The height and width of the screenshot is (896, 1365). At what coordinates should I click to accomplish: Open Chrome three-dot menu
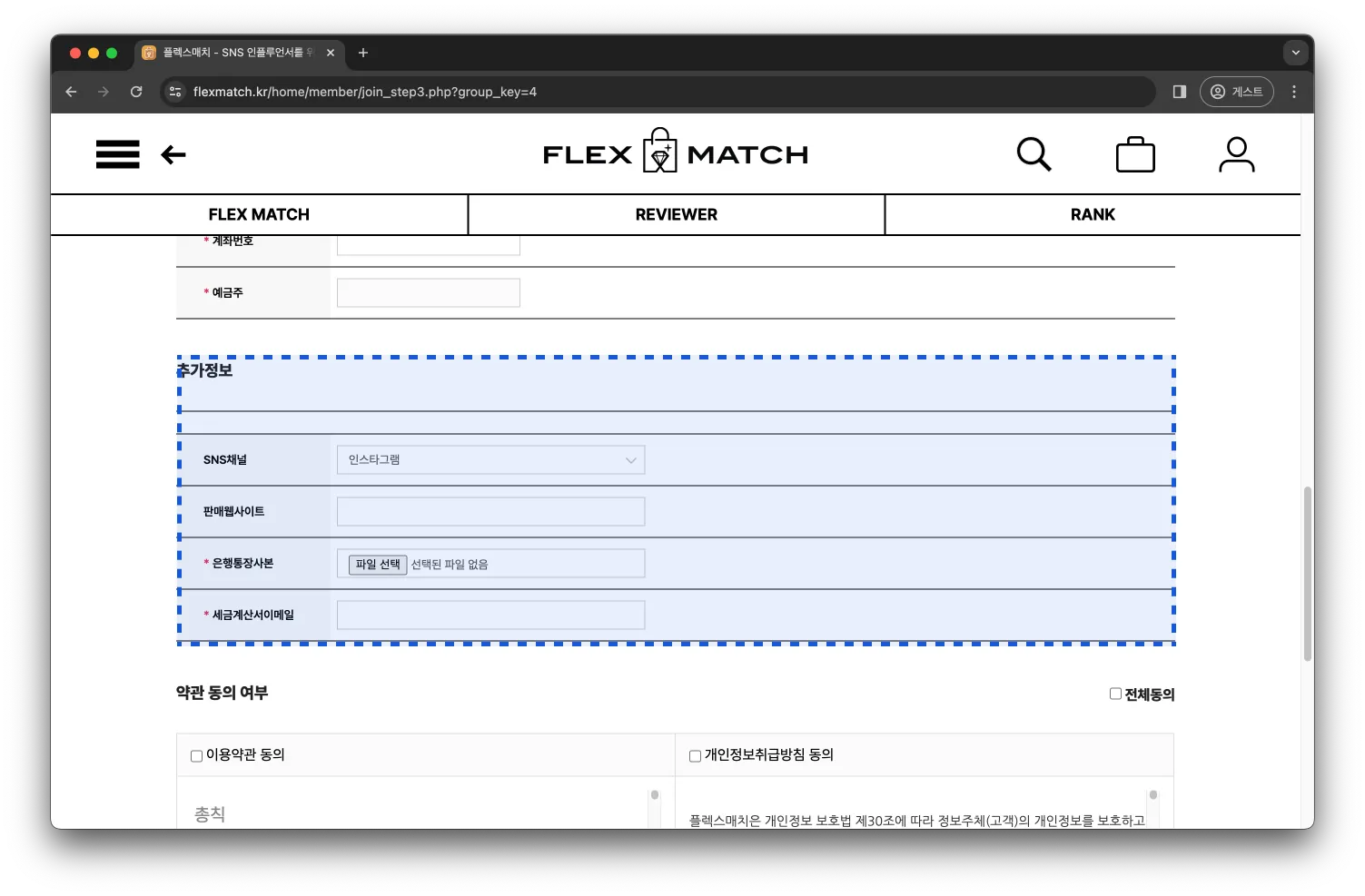tap(1294, 92)
